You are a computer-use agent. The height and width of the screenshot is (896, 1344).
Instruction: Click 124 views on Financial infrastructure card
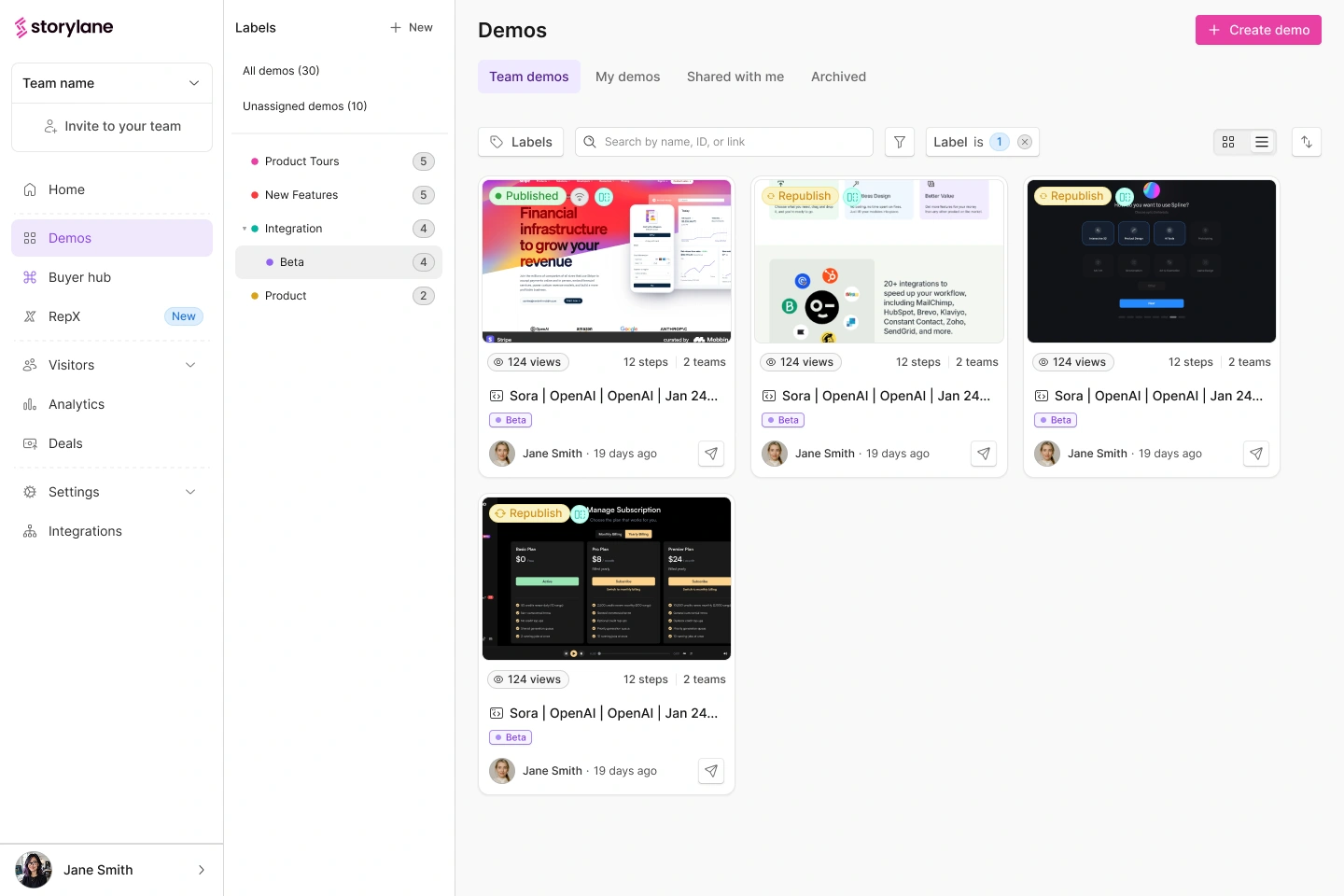[528, 362]
